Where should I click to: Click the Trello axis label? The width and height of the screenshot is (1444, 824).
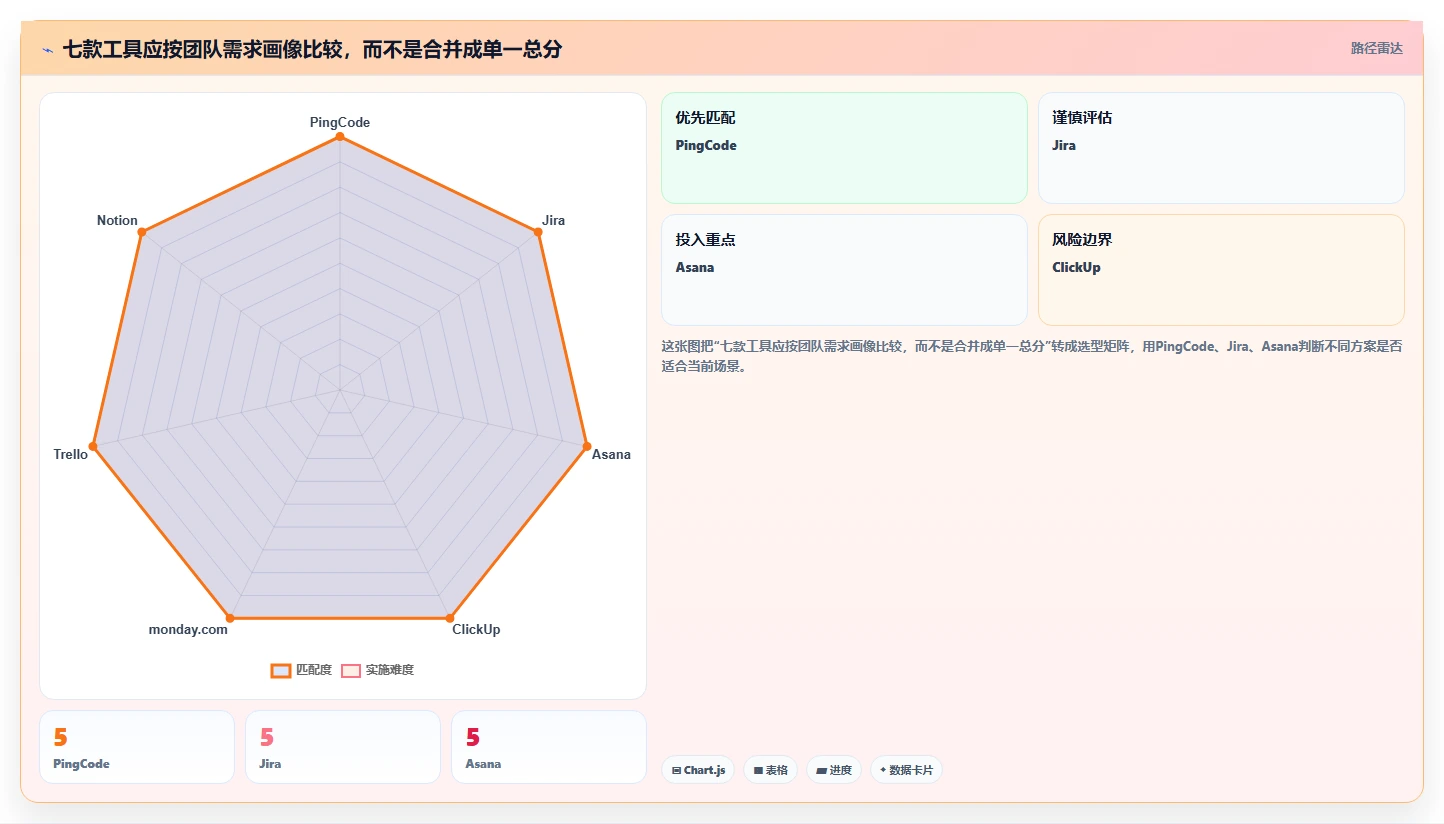coord(71,454)
